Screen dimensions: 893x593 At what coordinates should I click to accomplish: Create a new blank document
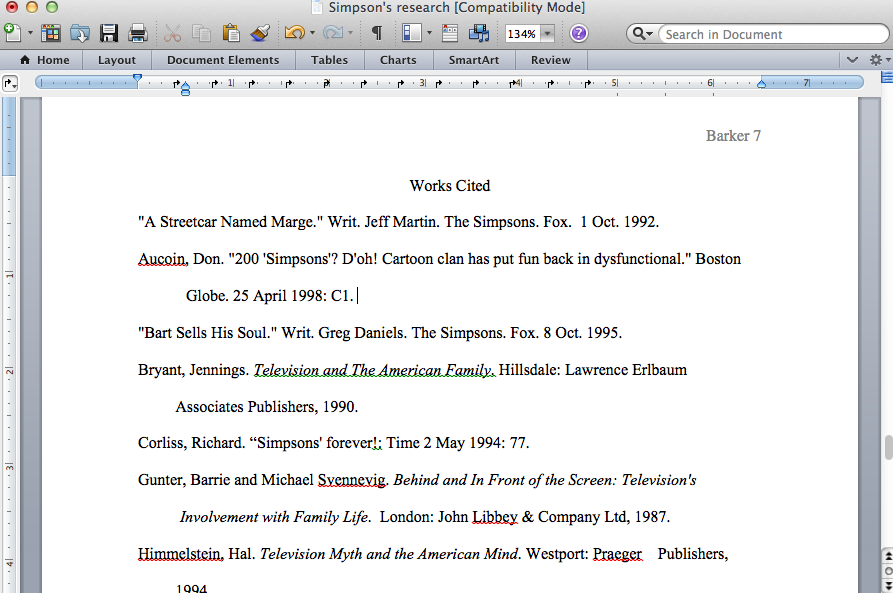point(12,33)
